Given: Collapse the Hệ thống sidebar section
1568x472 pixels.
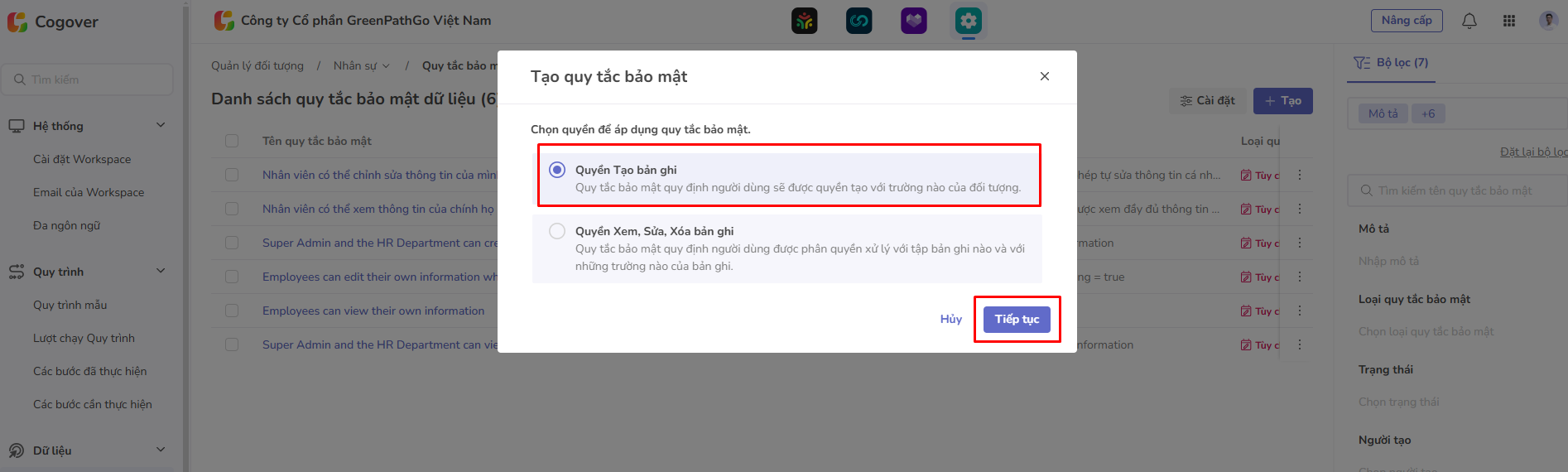Looking at the screenshot, I should click(x=161, y=126).
